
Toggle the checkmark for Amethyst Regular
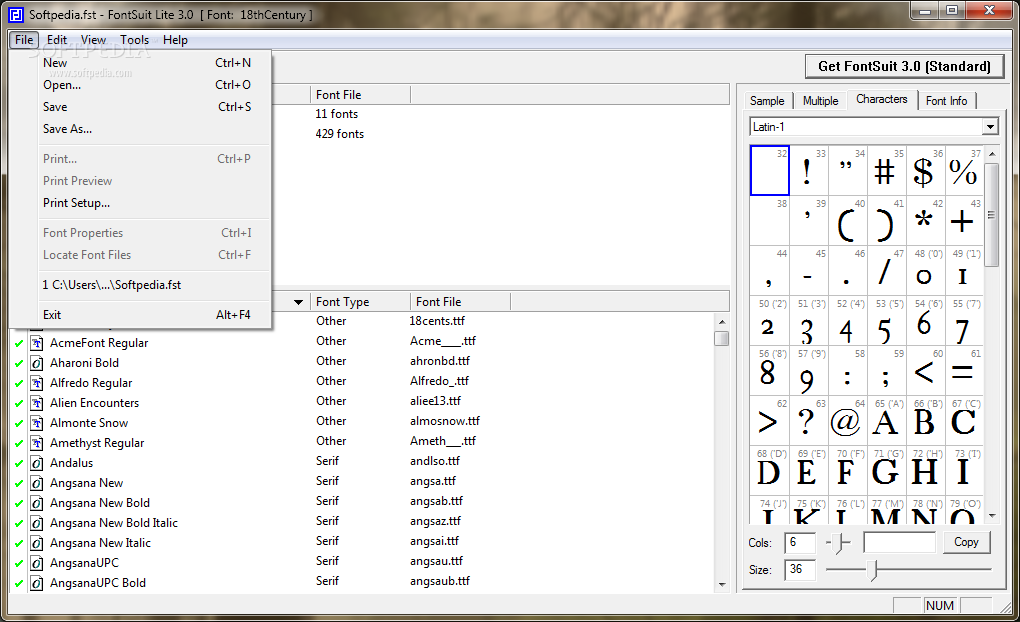tap(19, 444)
